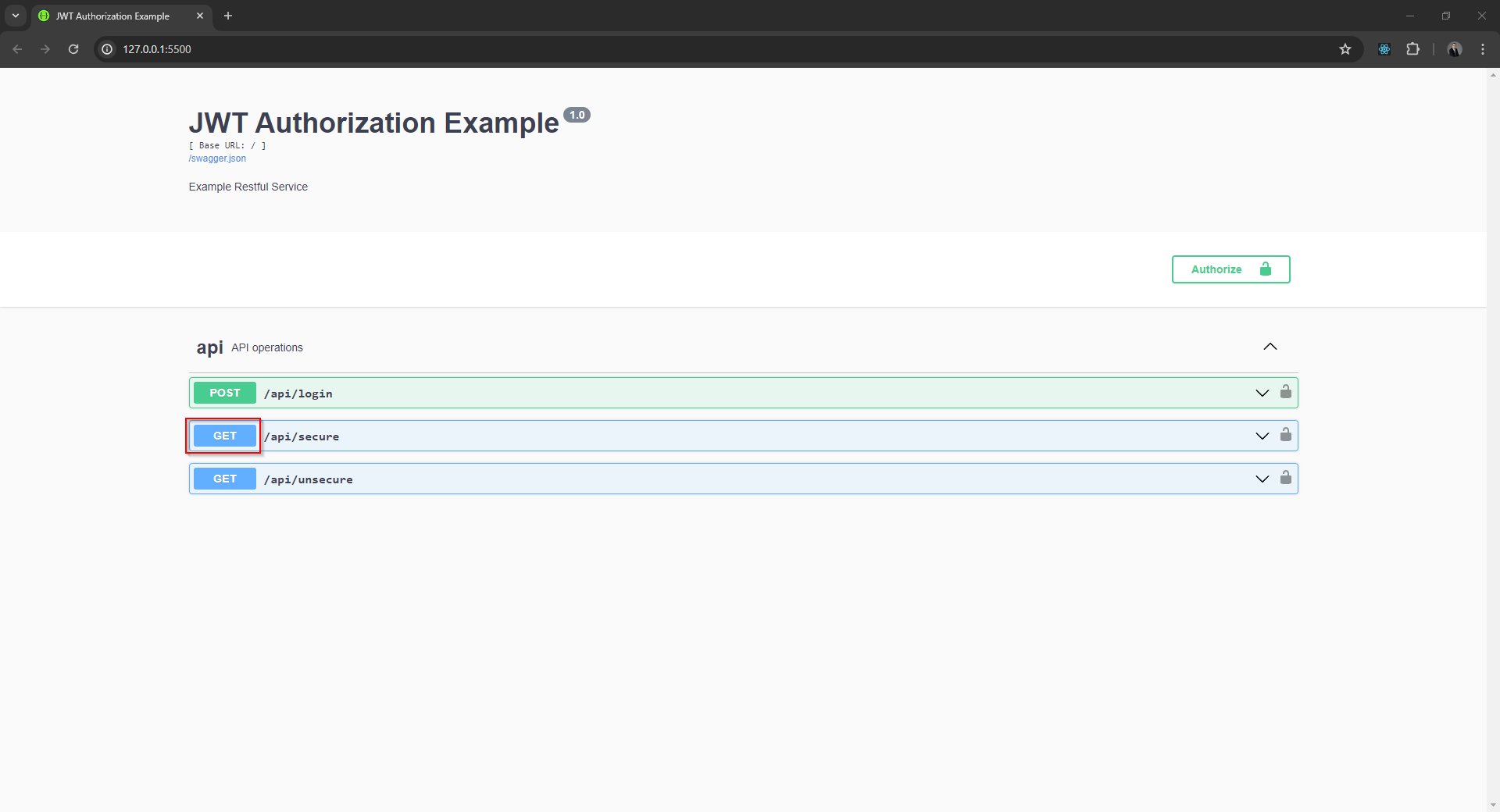Expand the POST /api/login chevron
This screenshot has height=812, width=1500.
coord(1262,393)
